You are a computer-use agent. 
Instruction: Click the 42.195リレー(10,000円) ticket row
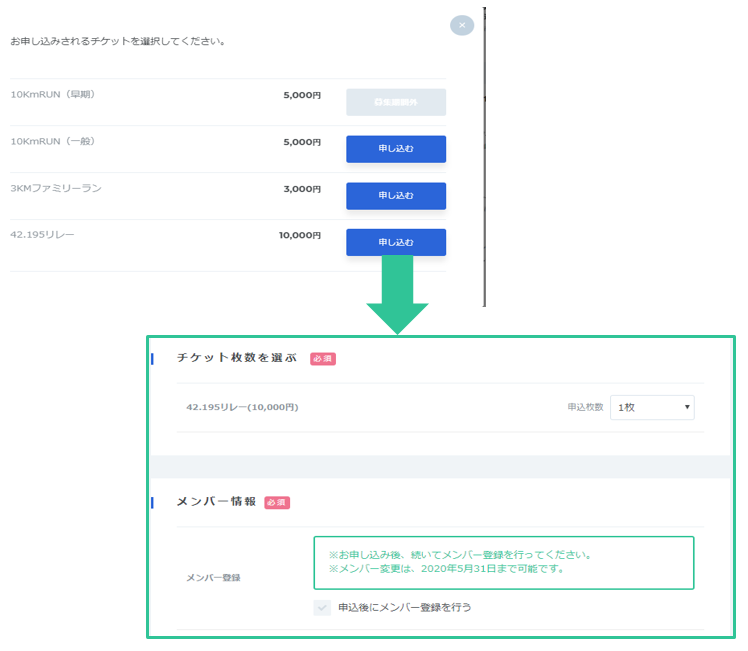440,407
